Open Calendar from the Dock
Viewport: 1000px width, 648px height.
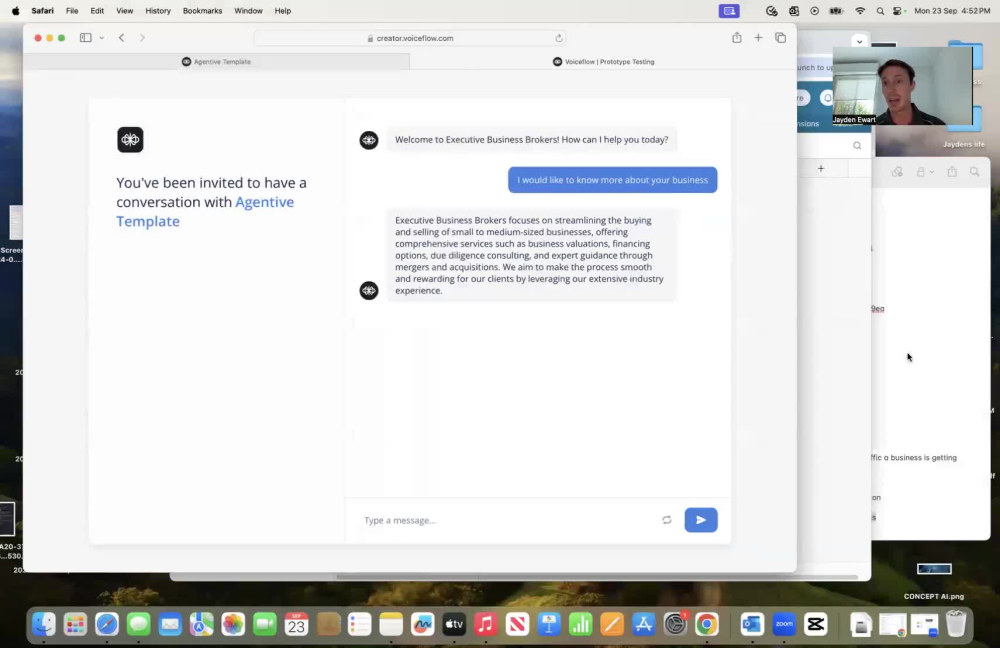tap(296, 624)
